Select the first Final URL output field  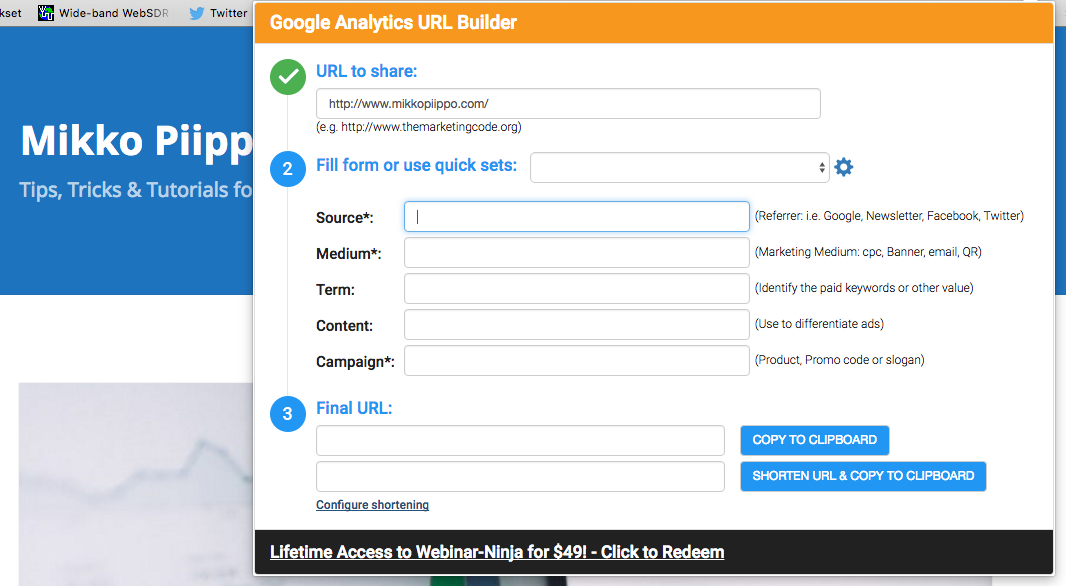tap(520, 441)
